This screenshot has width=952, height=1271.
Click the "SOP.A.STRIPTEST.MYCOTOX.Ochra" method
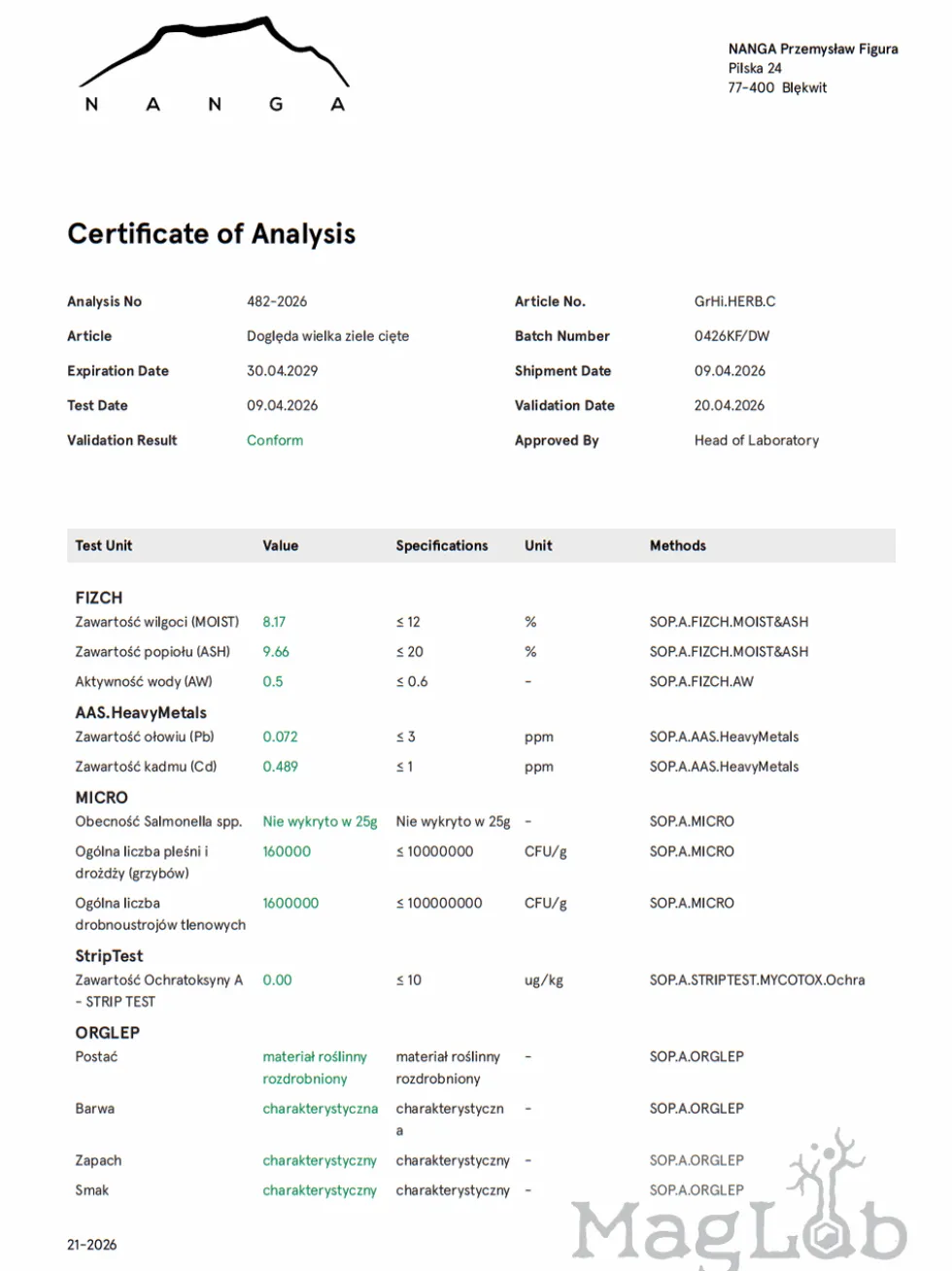[757, 980]
